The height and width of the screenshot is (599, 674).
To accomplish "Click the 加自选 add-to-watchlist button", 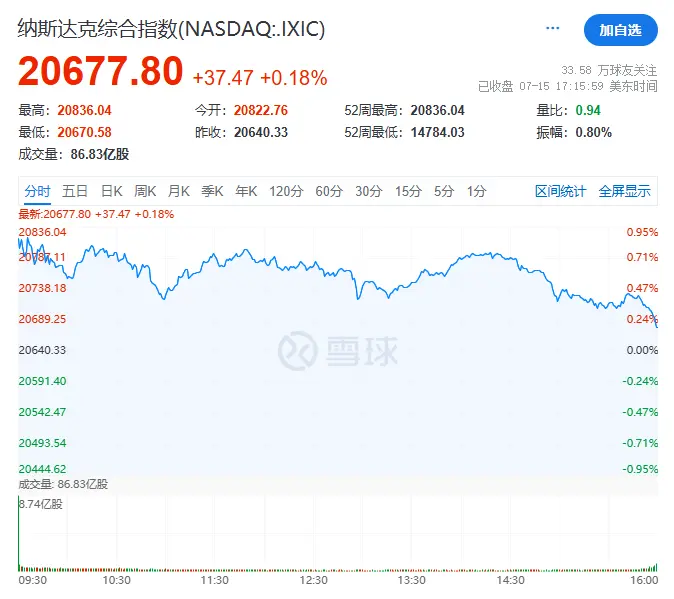I will point(620,30).
